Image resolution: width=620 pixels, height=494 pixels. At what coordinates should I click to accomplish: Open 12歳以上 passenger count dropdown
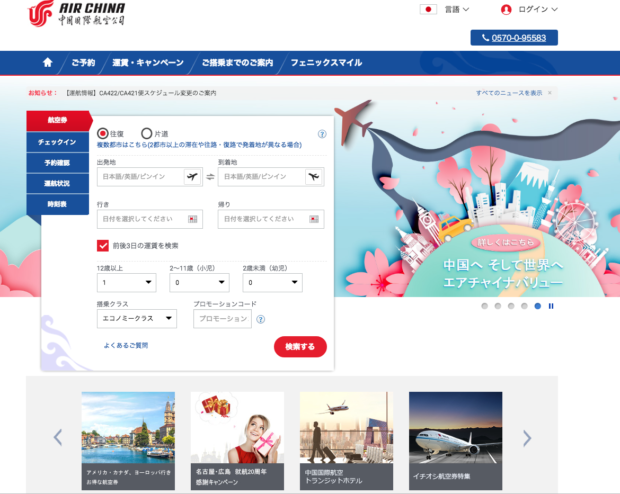coord(127,282)
